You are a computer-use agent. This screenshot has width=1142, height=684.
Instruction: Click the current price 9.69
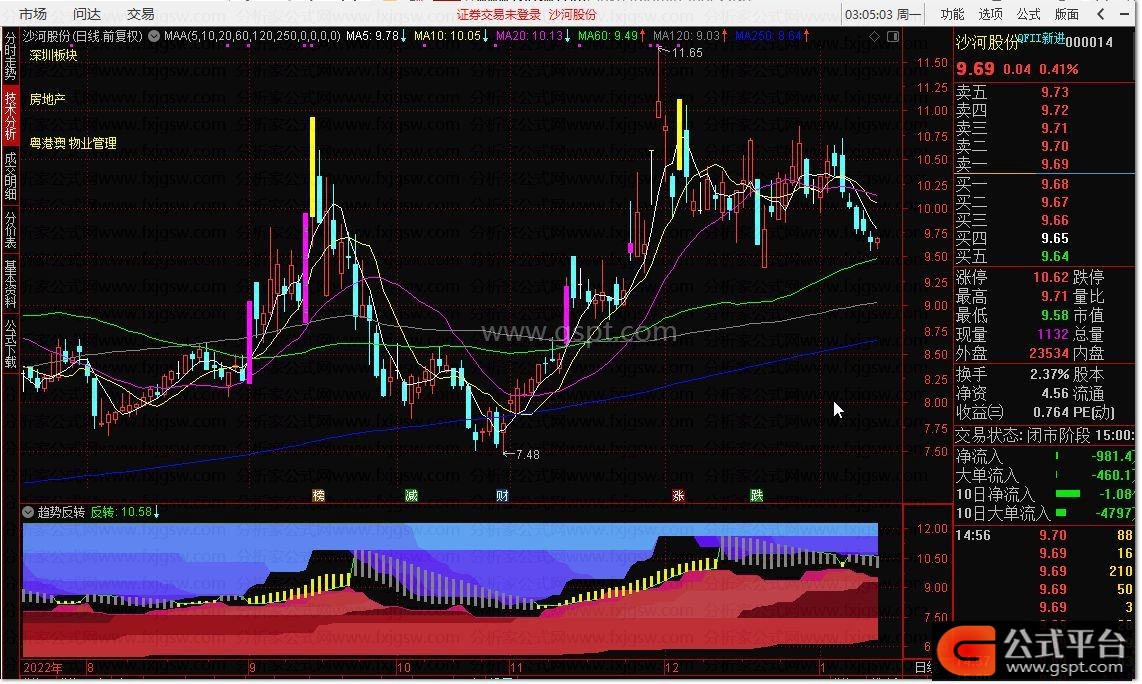pyautogui.click(x=975, y=69)
